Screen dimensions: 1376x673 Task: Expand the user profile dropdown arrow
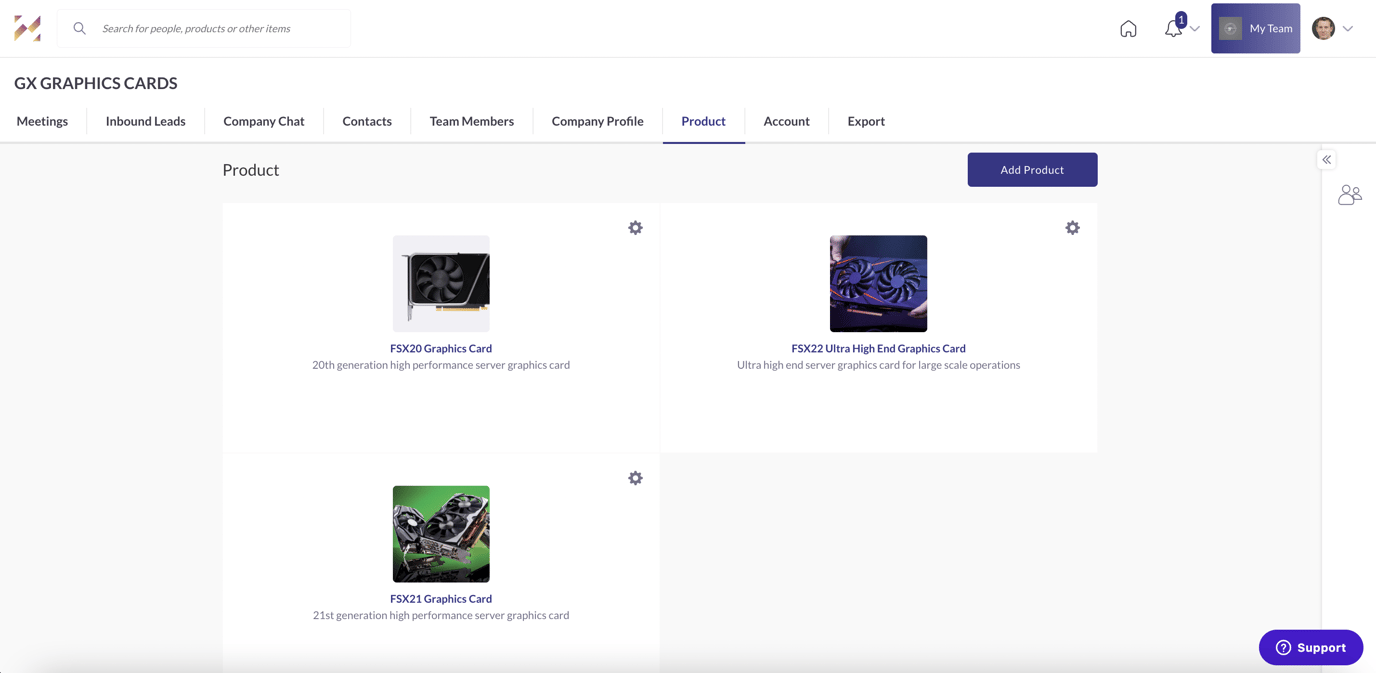(x=1348, y=29)
